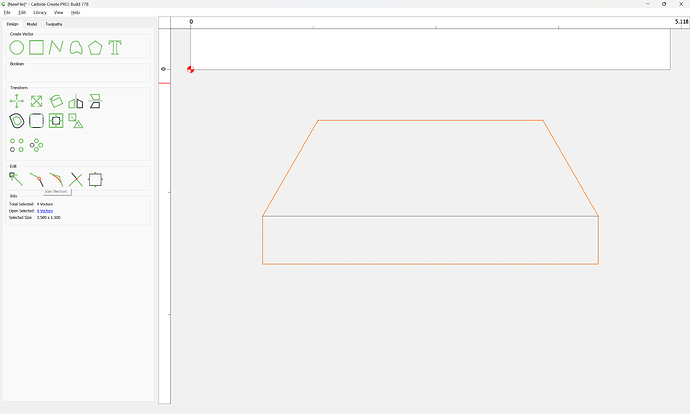Screen dimensions: 690x414
Task: Click the Rotate transform tool
Action: coord(56,101)
